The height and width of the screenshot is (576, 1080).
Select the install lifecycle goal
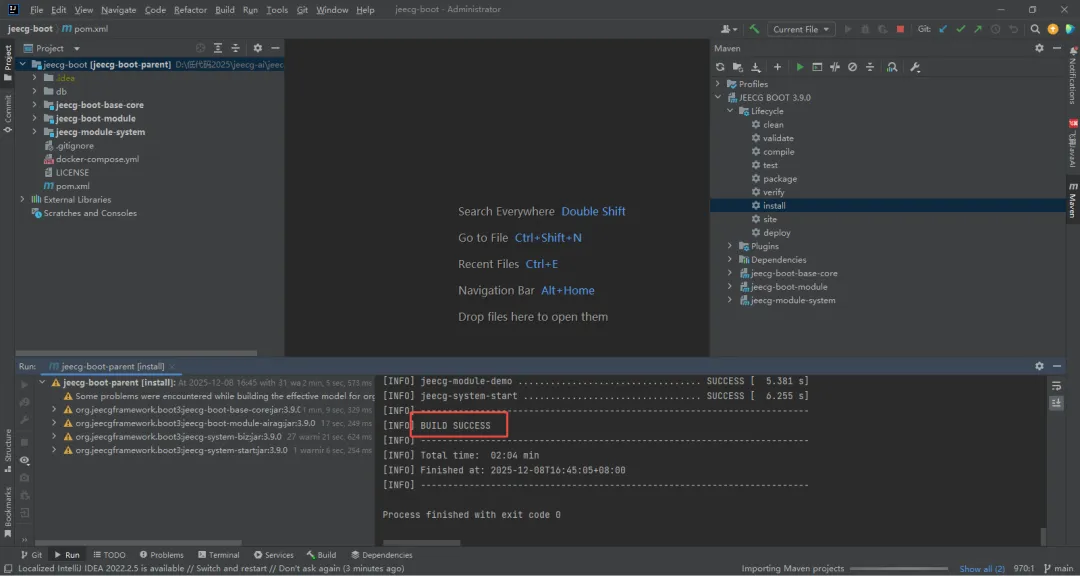click(x=774, y=206)
